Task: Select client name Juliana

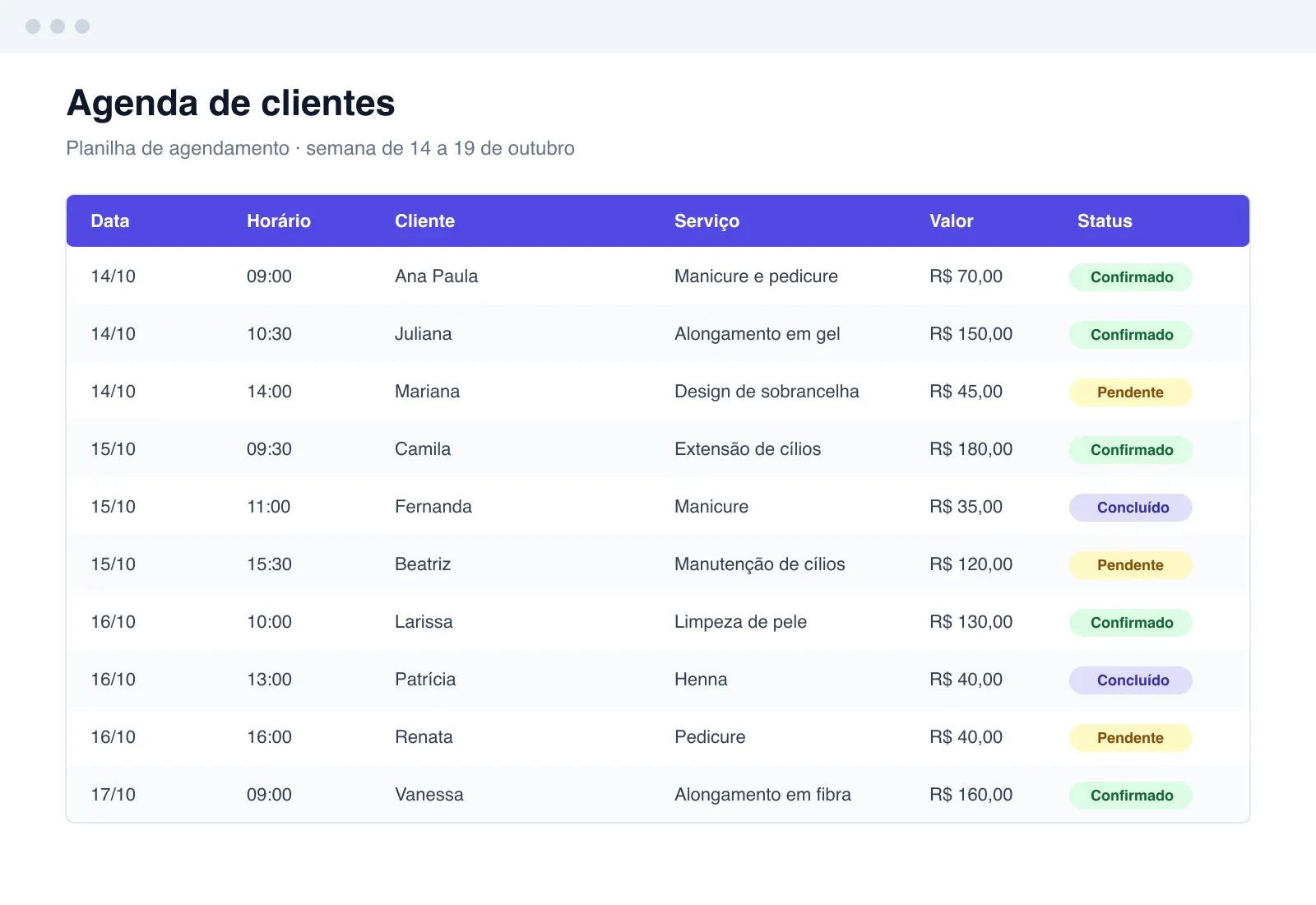Action: click(423, 334)
